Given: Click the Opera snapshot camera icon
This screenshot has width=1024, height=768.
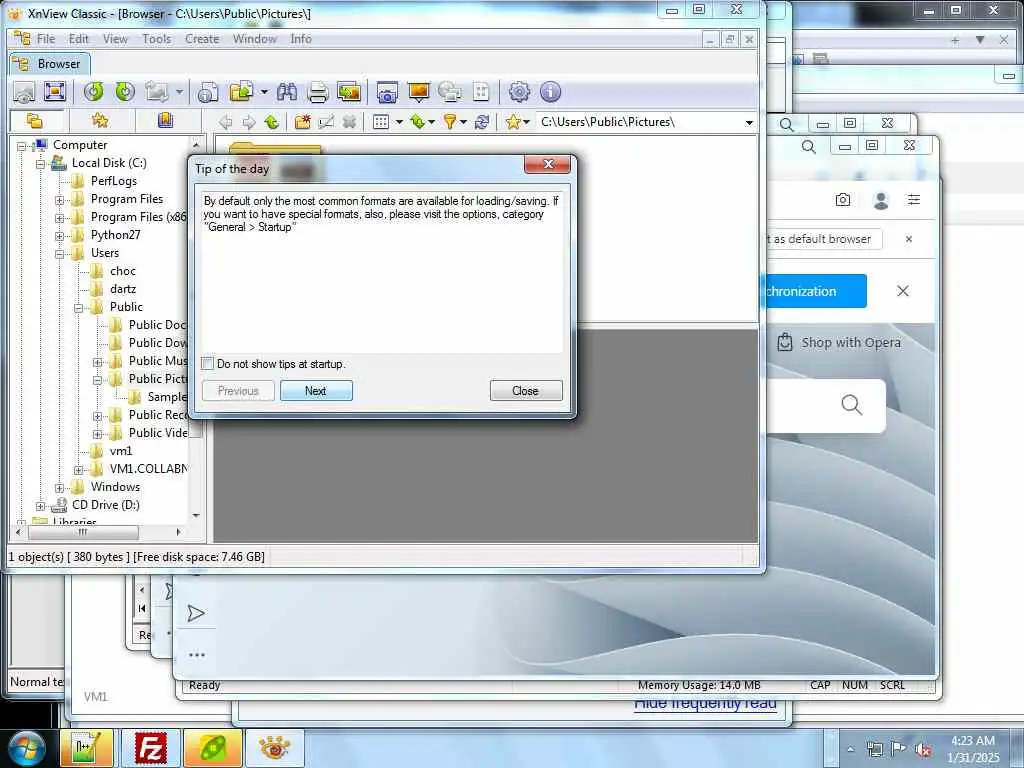Looking at the screenshot, I should pos(843,200).
